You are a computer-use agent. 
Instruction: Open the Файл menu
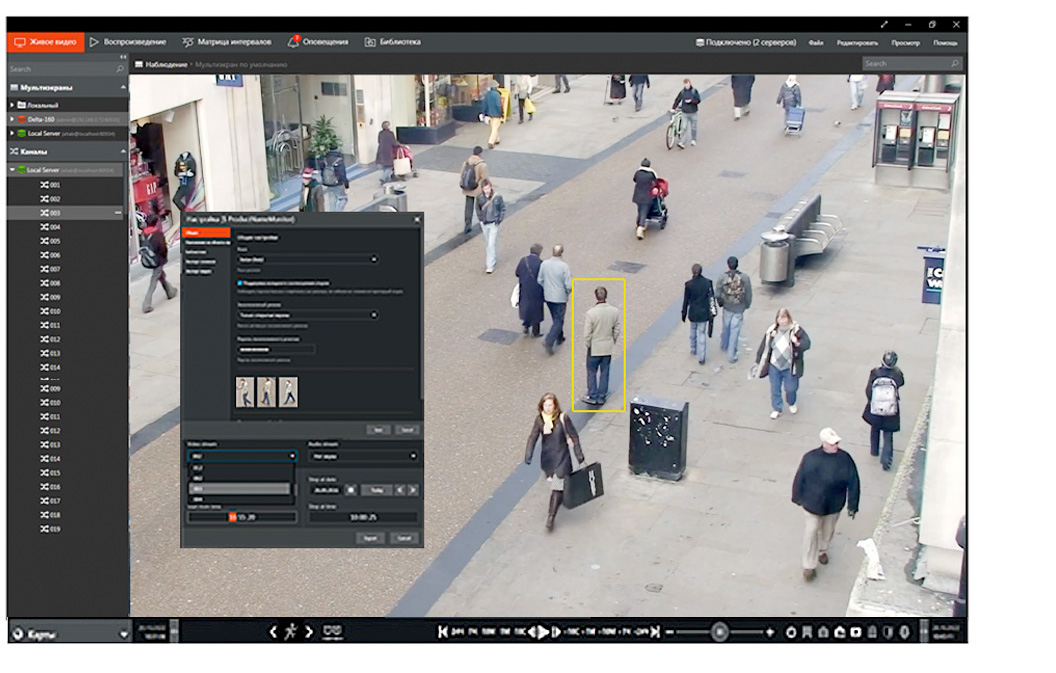coord(816,43)
